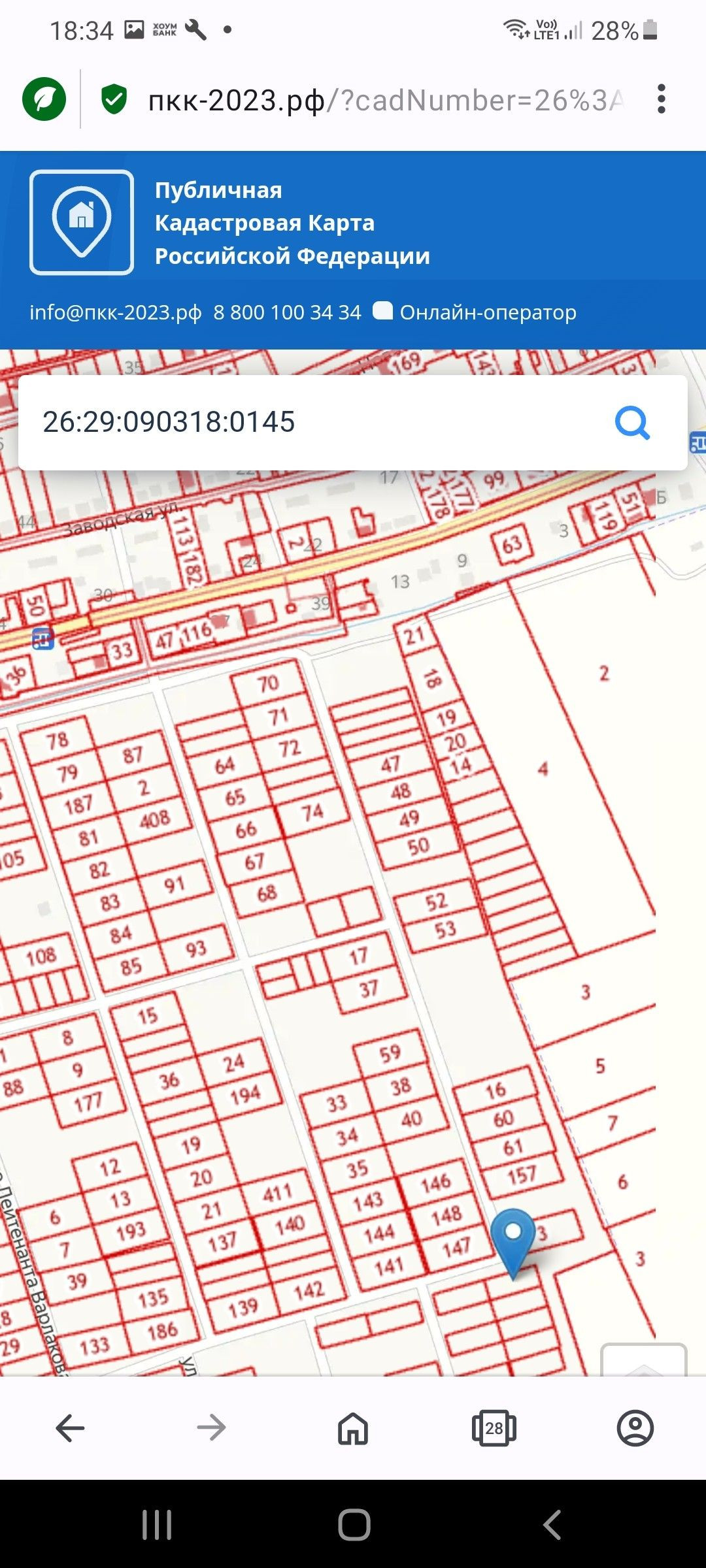The height and width of the screenshot is (1568, 706).
Task: Select parcel 87 on the map
Action: (133, 755)
